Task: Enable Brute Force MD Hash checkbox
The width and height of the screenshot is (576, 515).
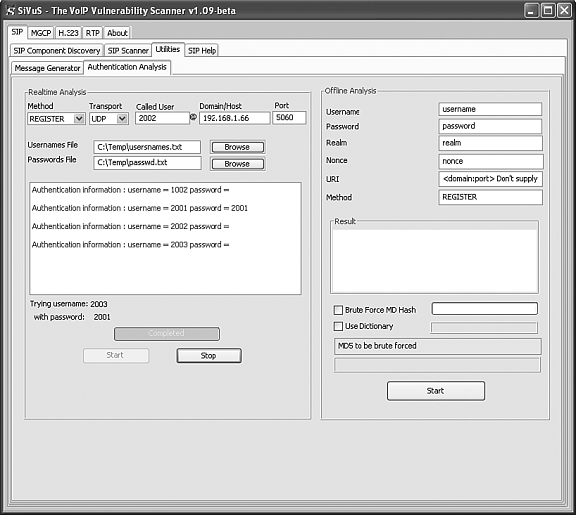Action: click(338, 310)
